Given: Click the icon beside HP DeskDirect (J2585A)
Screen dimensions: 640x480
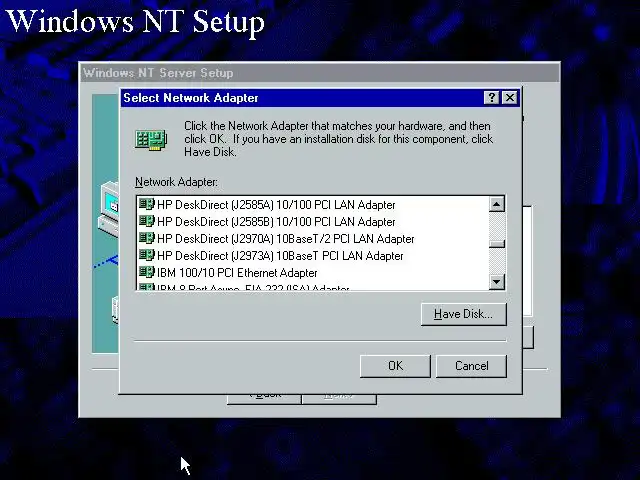Looking at the screenshot, I should 147,204.
